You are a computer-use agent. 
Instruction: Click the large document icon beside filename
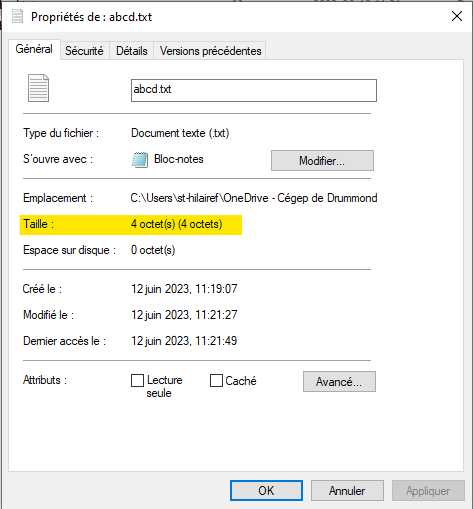(x=38, y=88)
